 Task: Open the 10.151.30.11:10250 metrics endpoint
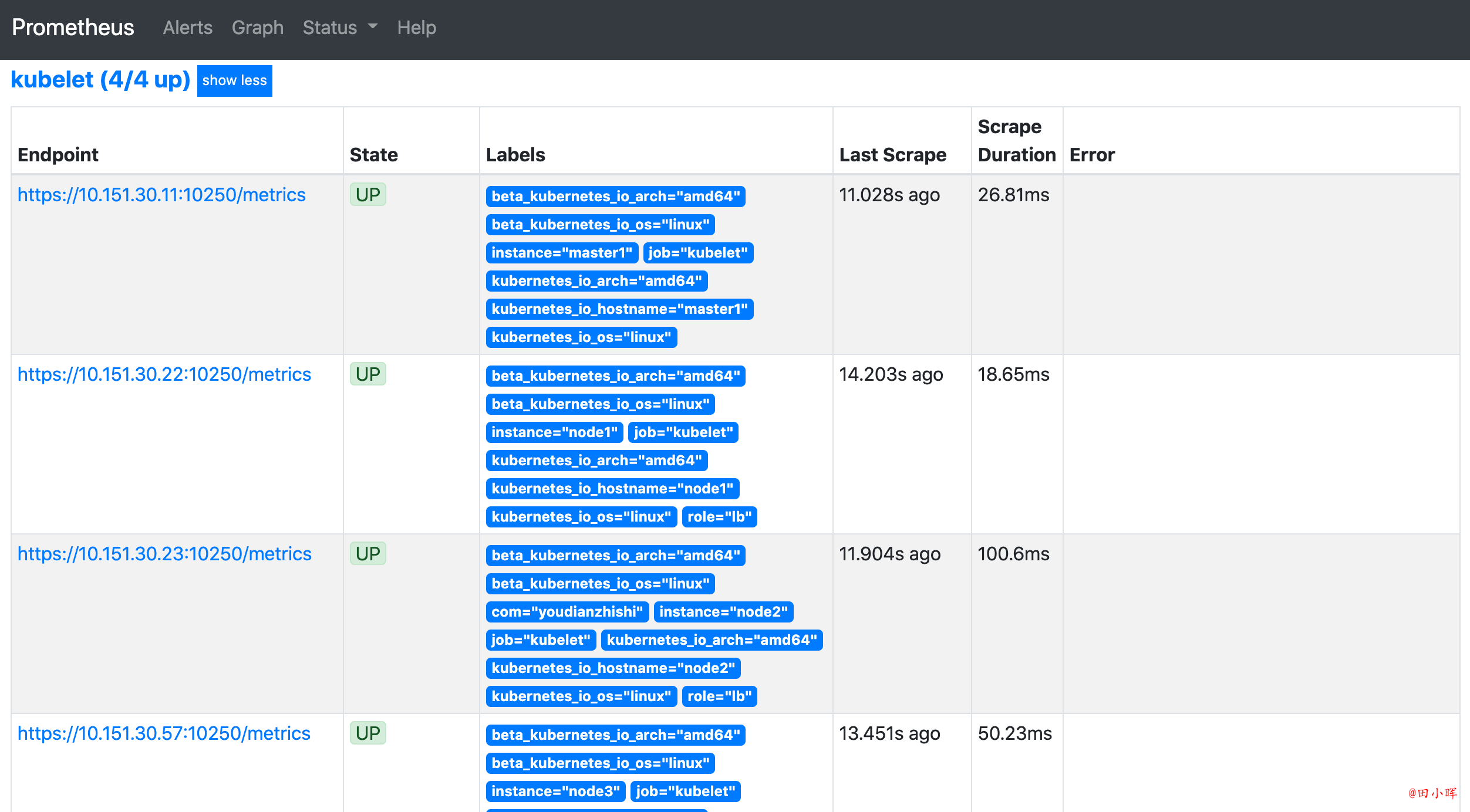[x=161, y=195]
